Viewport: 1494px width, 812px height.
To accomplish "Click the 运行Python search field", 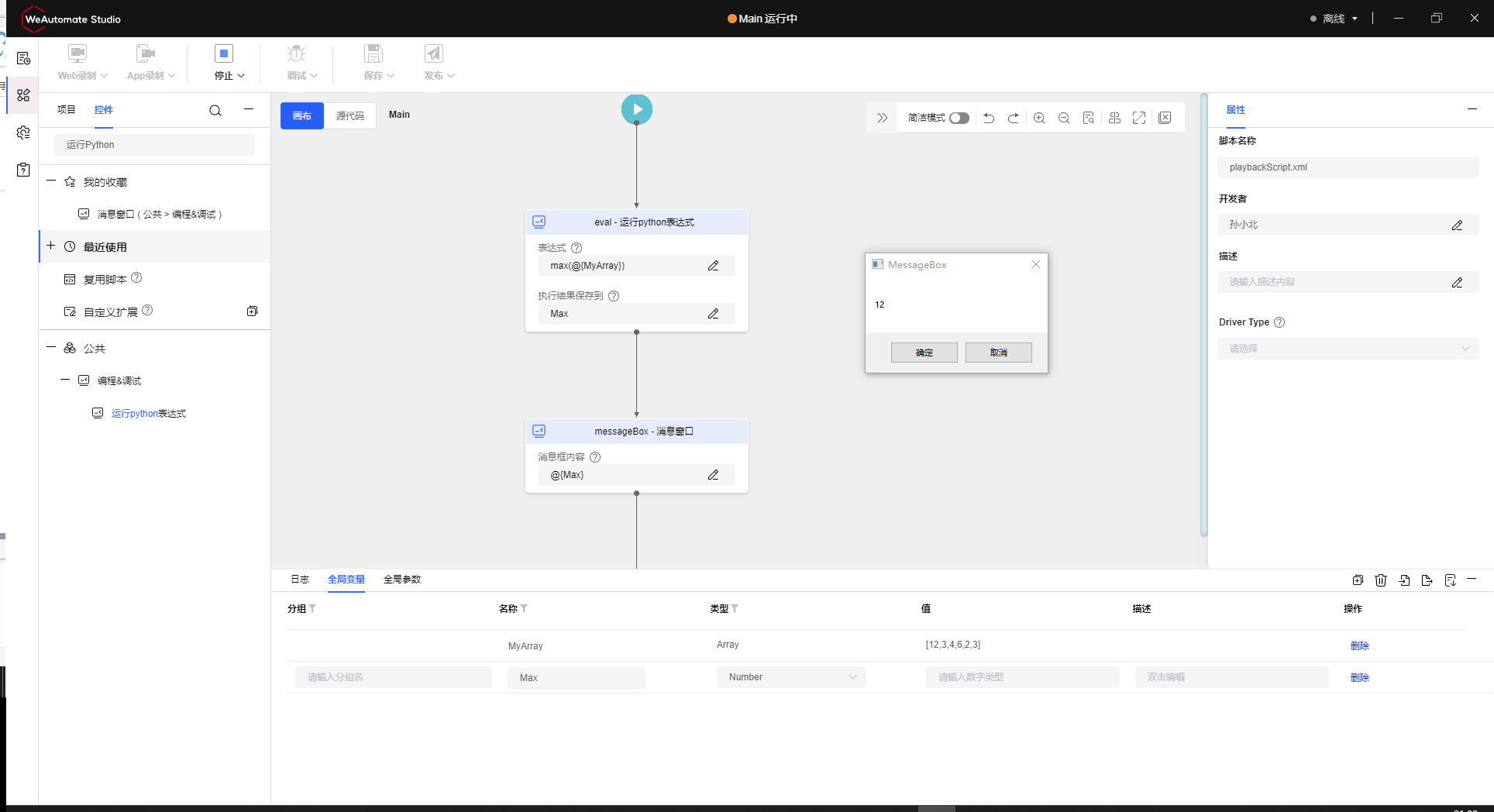I will [x=154, y=145].
